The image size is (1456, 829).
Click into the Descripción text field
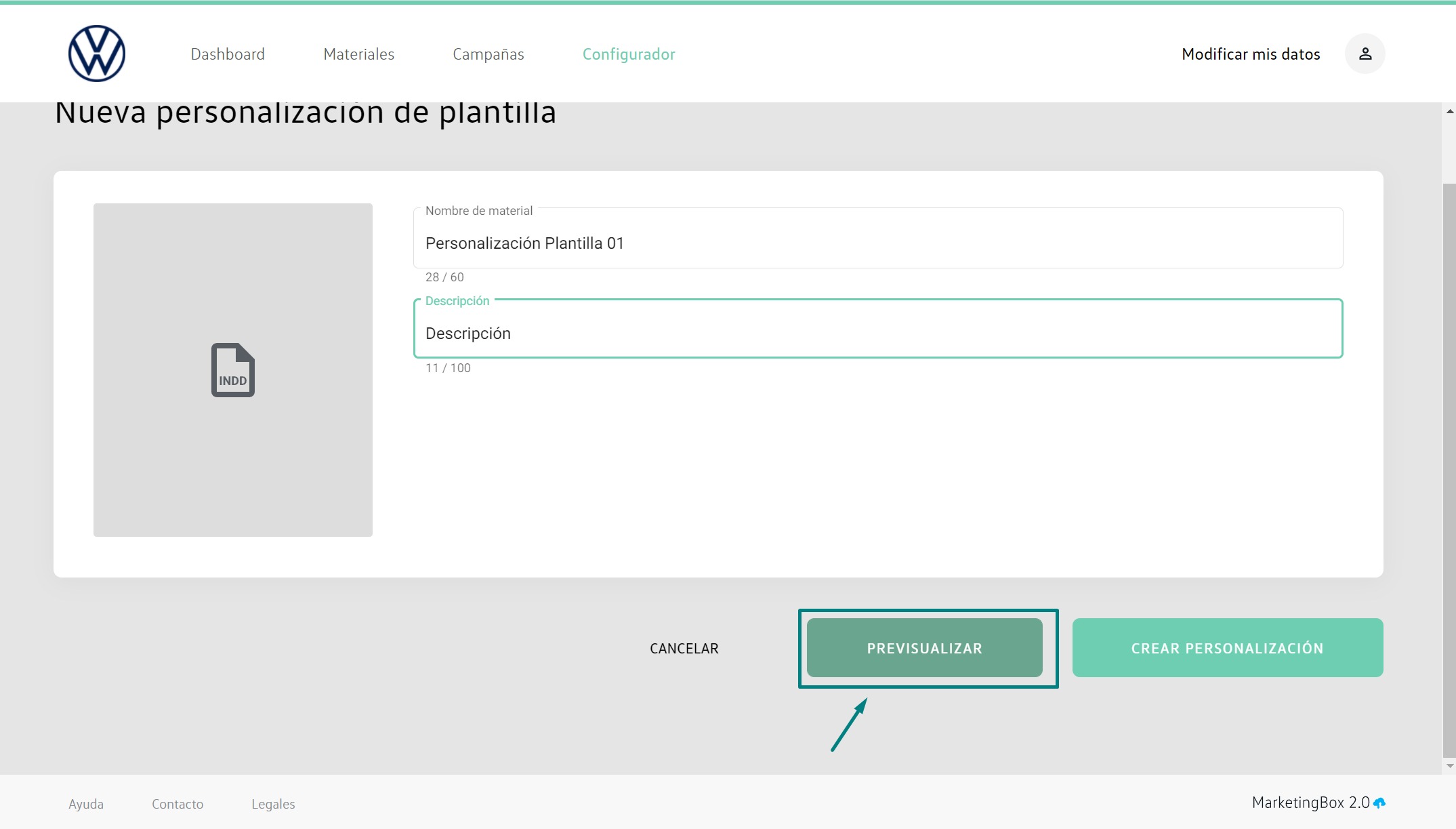point(877,333)
